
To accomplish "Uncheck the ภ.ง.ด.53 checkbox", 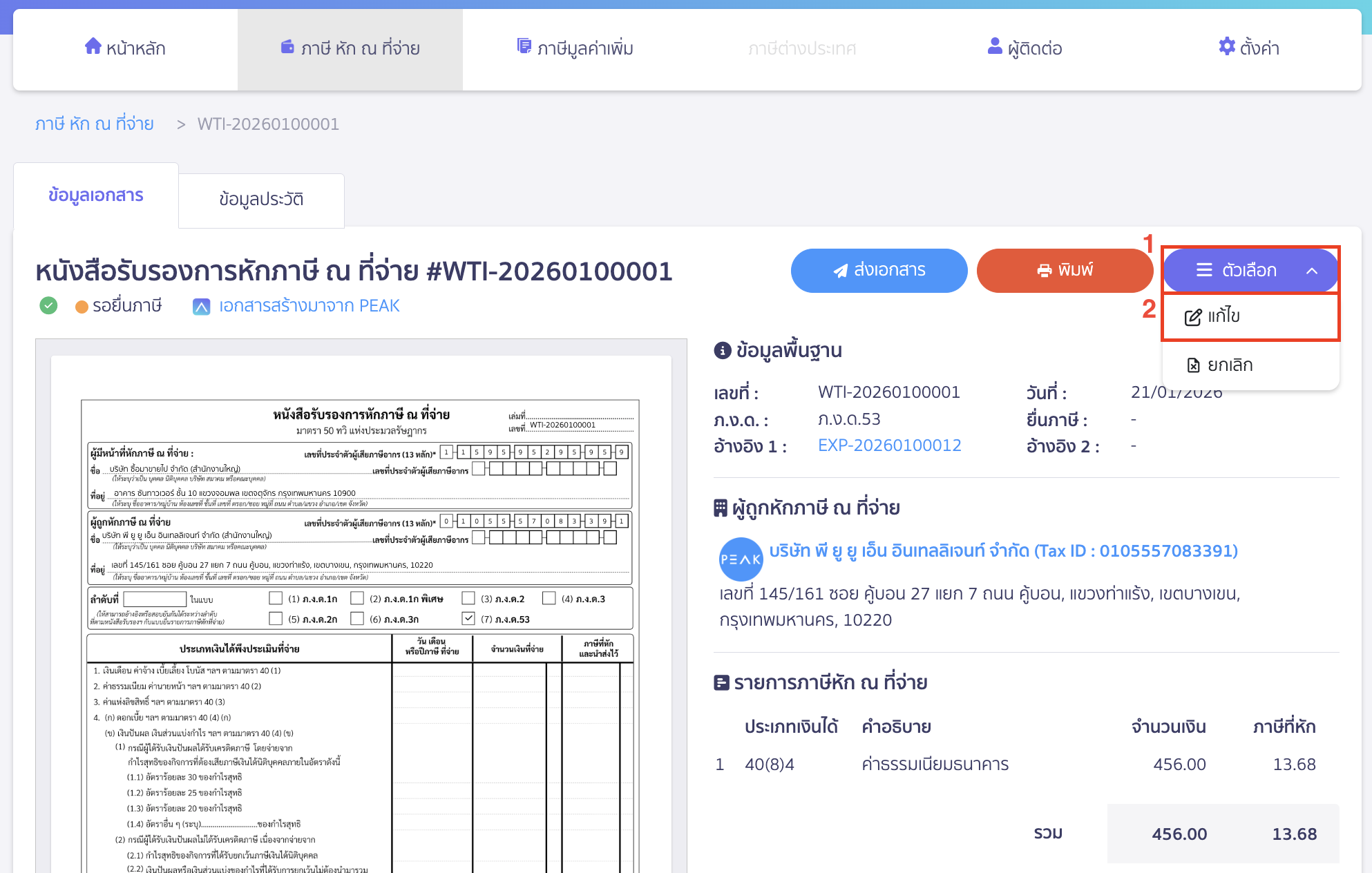I will pos(469,618).
